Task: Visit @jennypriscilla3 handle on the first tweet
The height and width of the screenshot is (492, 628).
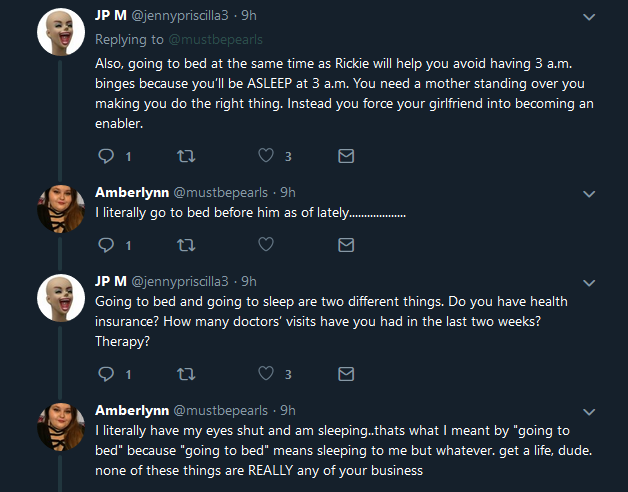Action: click(x=180, y=16)
